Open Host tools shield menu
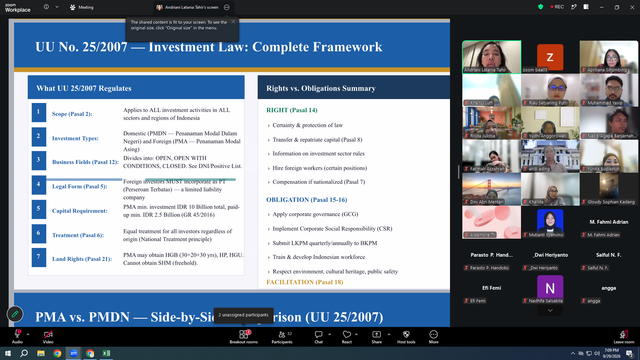Viewport: 640px width, 360px height. coord(406,337)
